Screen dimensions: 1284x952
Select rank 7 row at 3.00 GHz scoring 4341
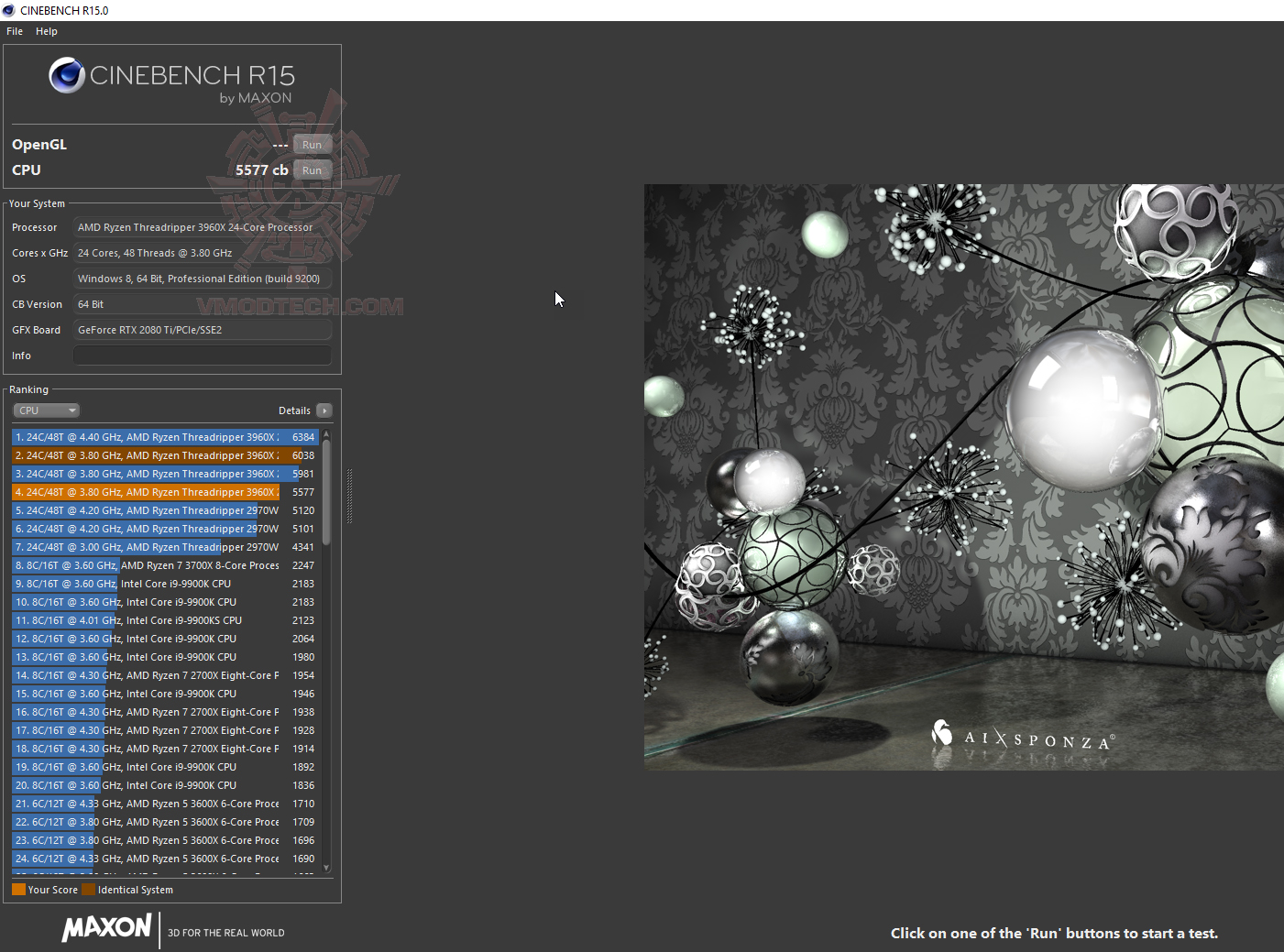165,547
